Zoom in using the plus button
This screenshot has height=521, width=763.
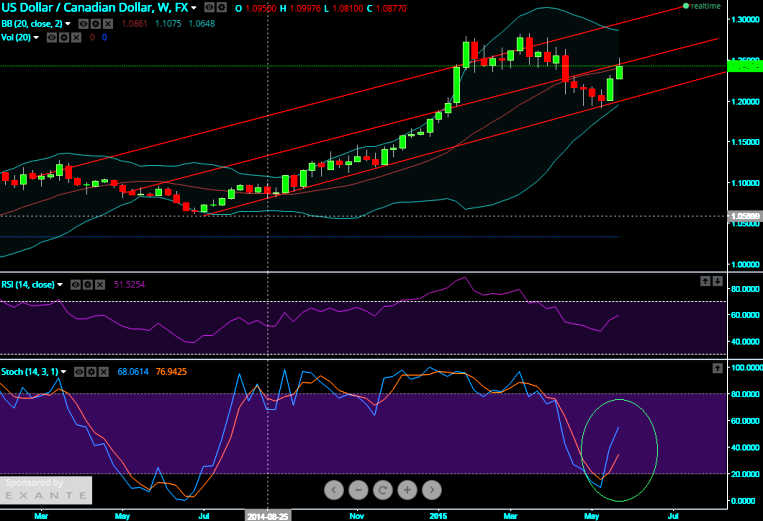click(407, 490)
